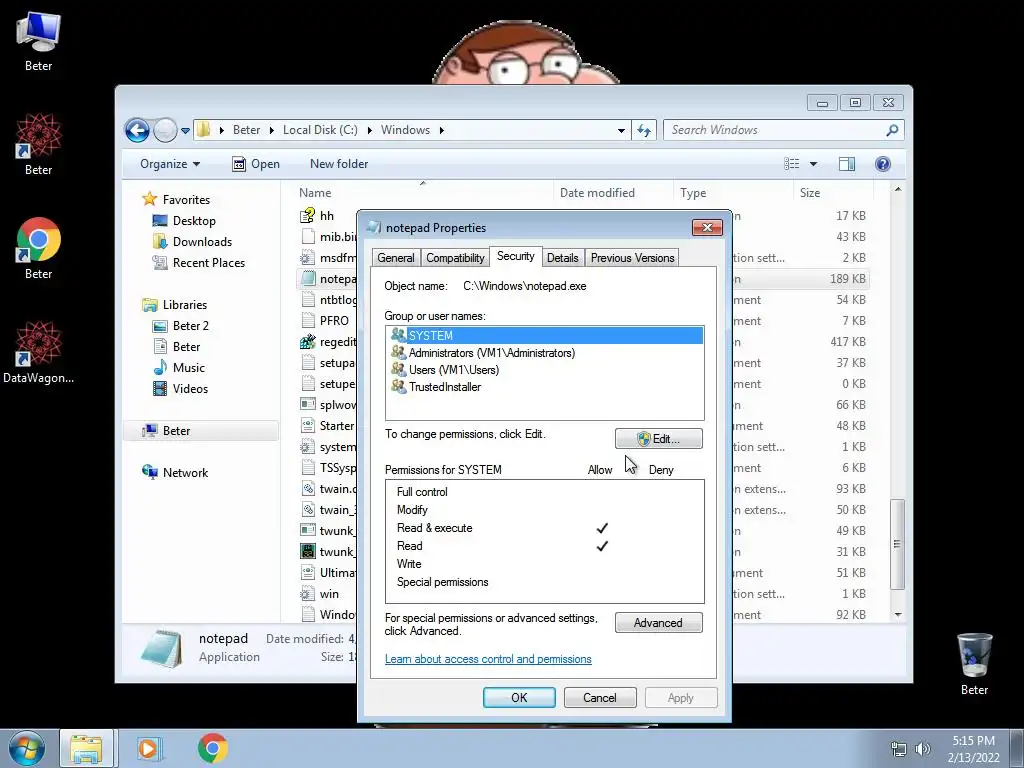Click the Change your view icon
The image size is (1024, 768).
[792, 164]
